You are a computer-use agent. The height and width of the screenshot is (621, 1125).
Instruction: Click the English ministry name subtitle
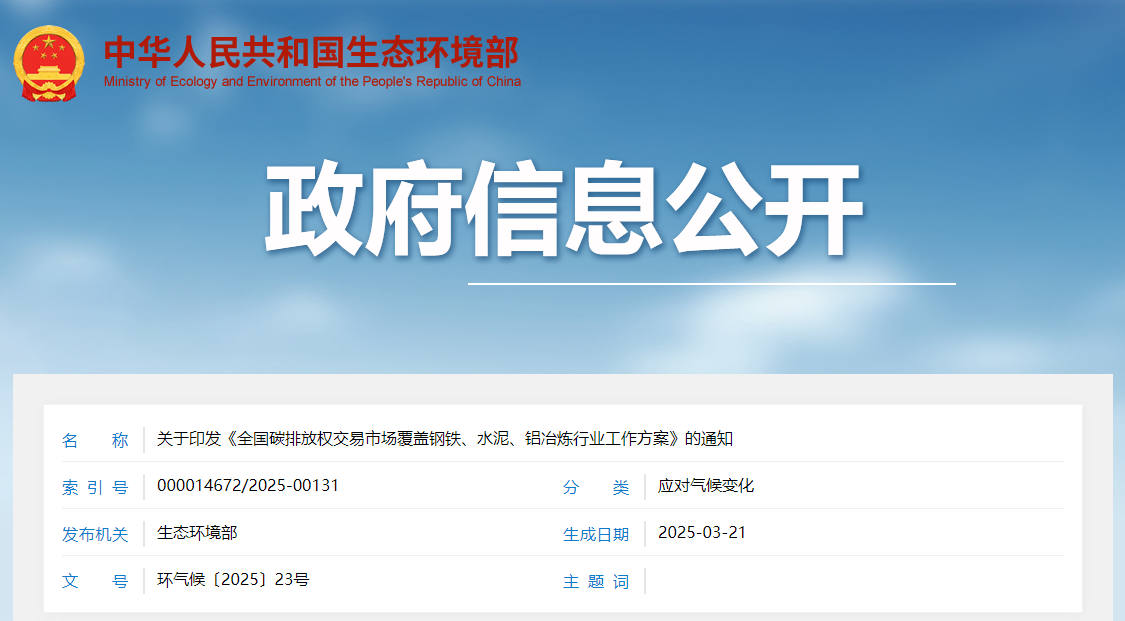[x=312, y=82]
